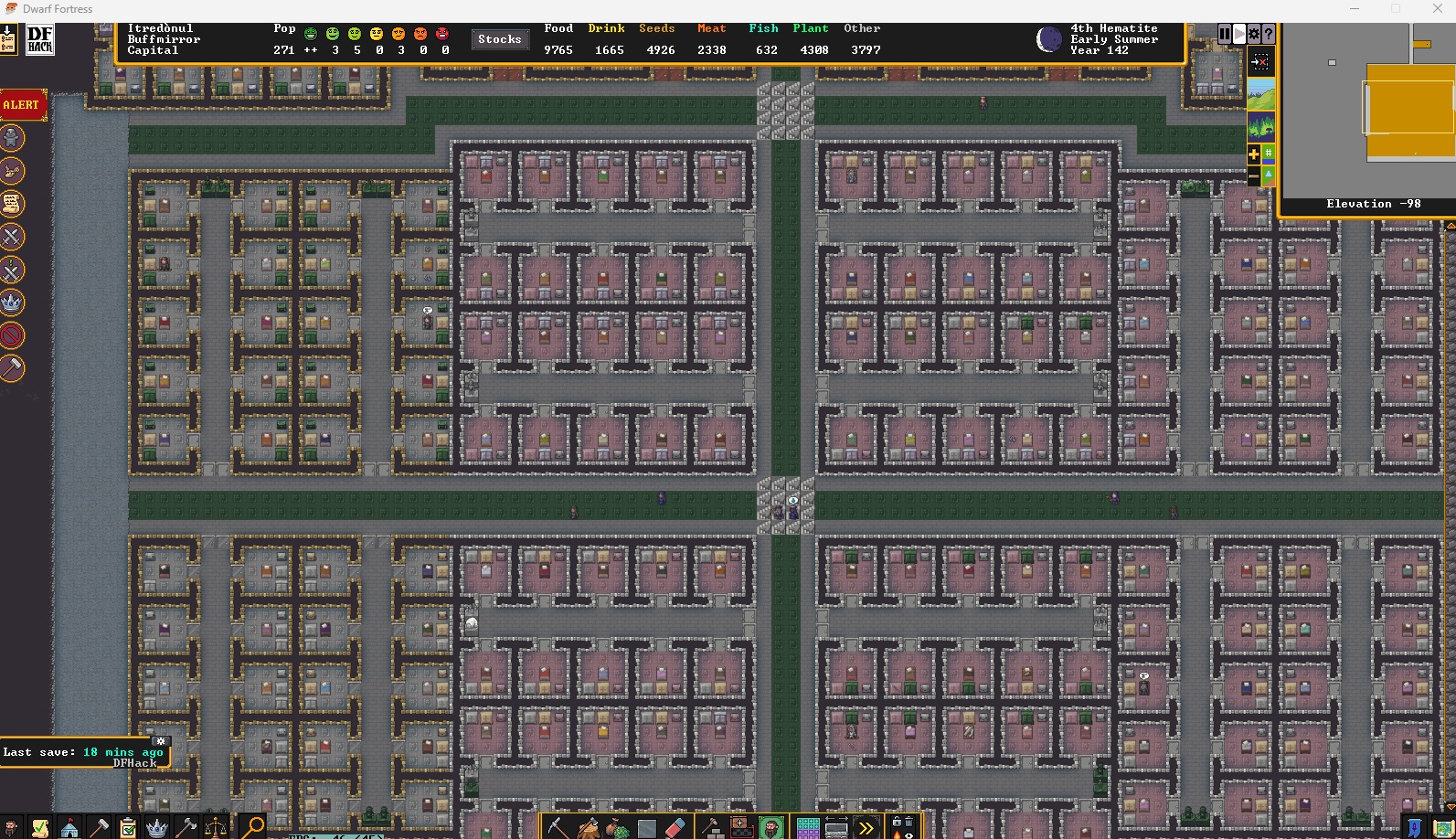Open the citizens info dwarf icon
Image resolution: width=1456 pixels, height=839 pixels.
(11, 828)
